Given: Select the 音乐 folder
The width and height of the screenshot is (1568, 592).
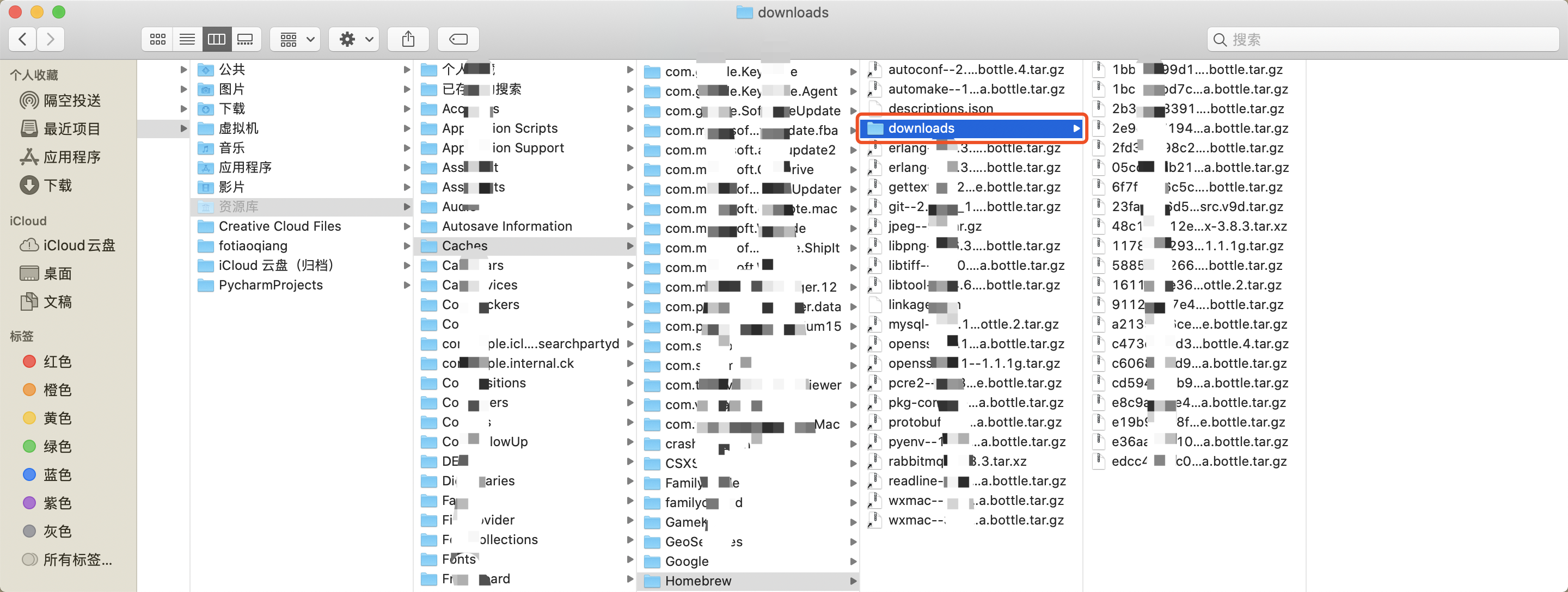Looking at the screenshot, I should [x=302, y=148].
